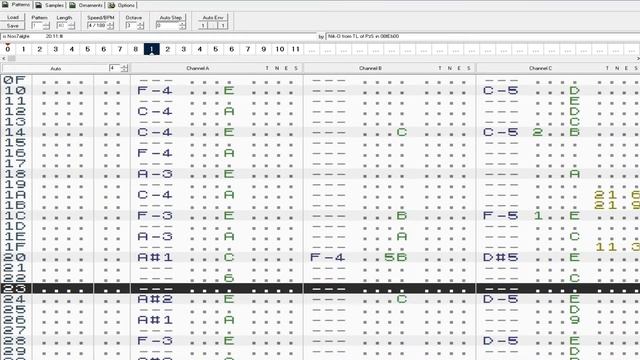640x360 pixels.
Task: Select the C-5 note on row 10
Action: click(500, 90)
